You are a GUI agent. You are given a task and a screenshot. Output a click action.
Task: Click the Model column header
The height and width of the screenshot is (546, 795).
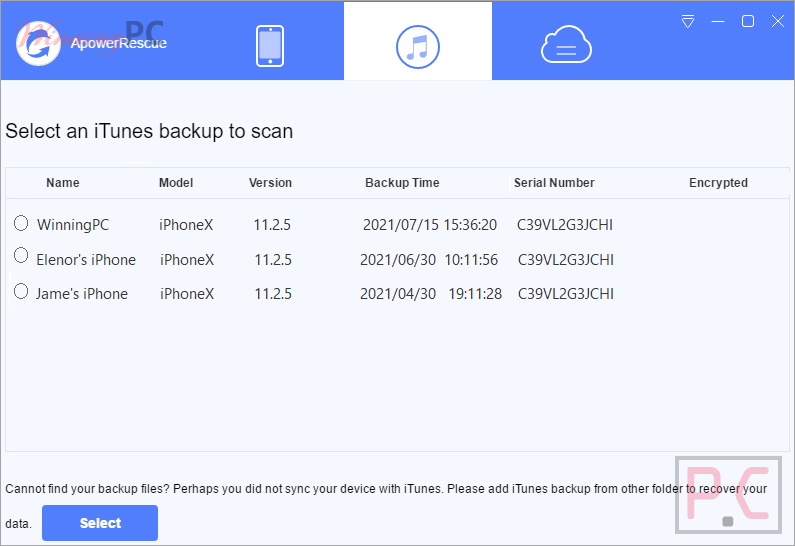(x=176, y=183)
